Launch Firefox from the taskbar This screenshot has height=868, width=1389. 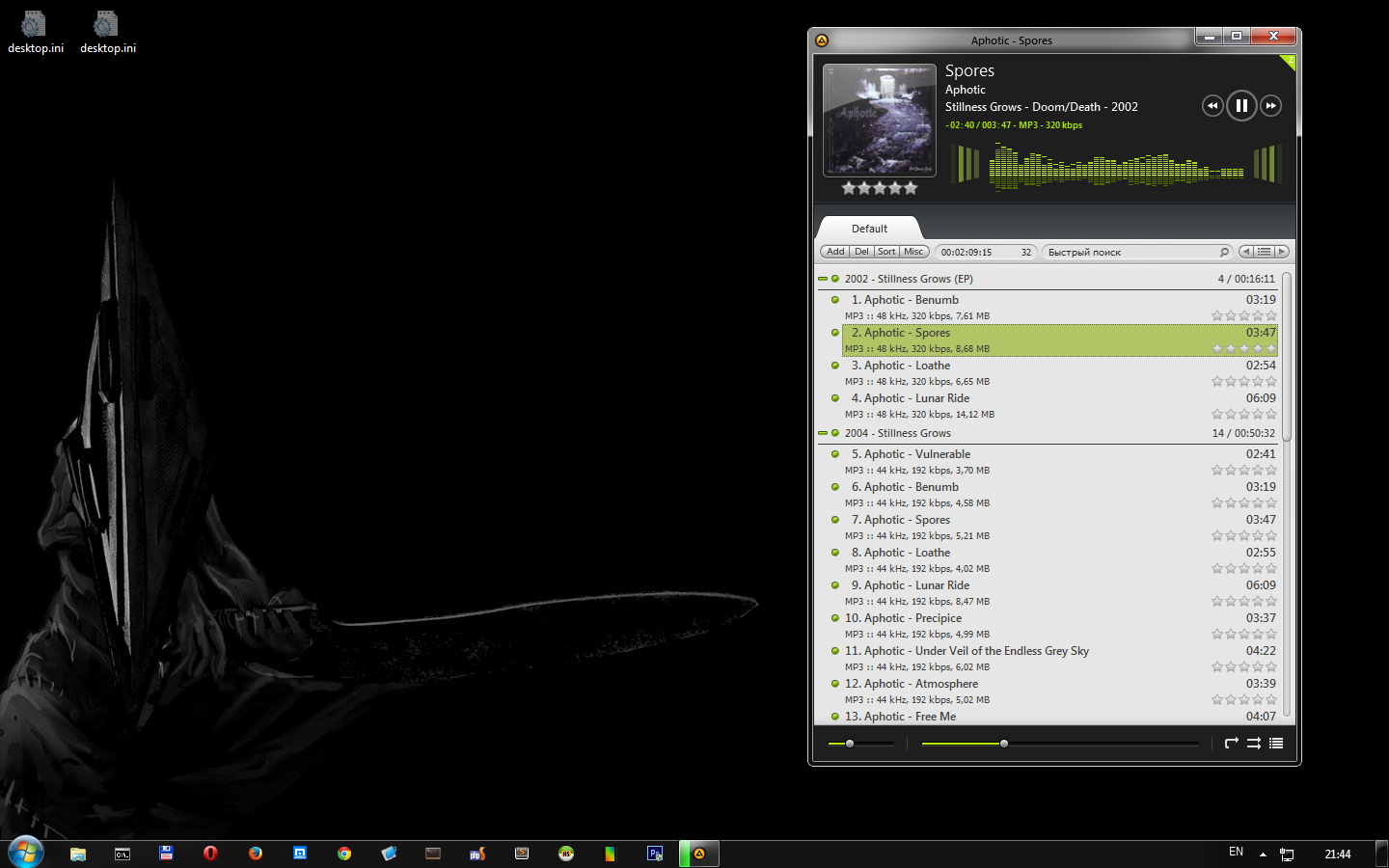click(x=256, y=854)
